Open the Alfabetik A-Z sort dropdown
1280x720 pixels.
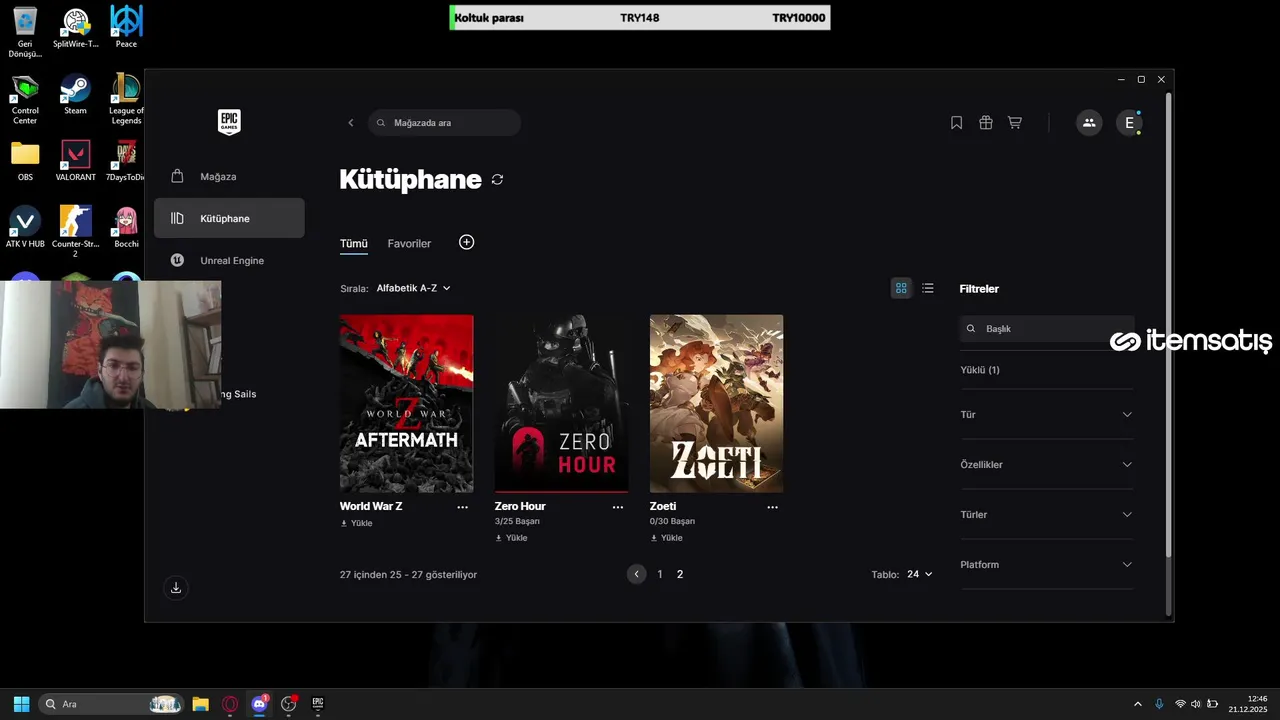pos(413,288)
